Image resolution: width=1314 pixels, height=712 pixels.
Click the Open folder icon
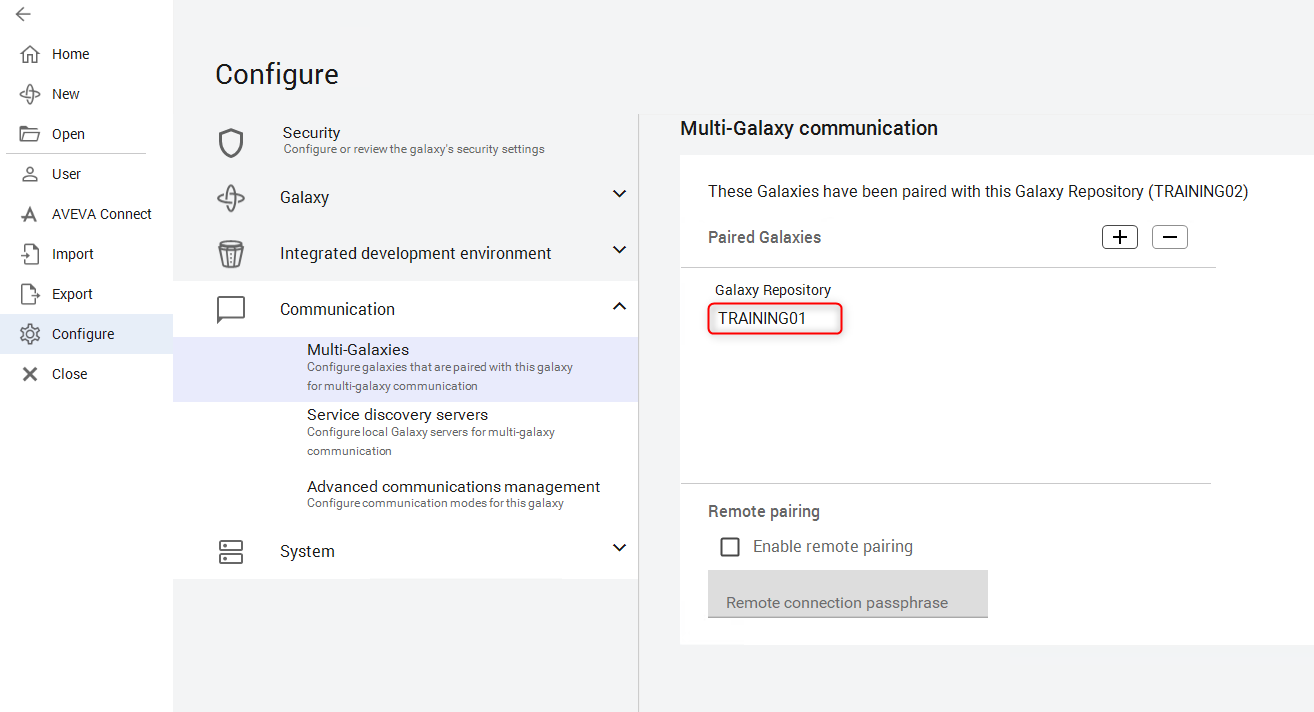coord(30,134)
